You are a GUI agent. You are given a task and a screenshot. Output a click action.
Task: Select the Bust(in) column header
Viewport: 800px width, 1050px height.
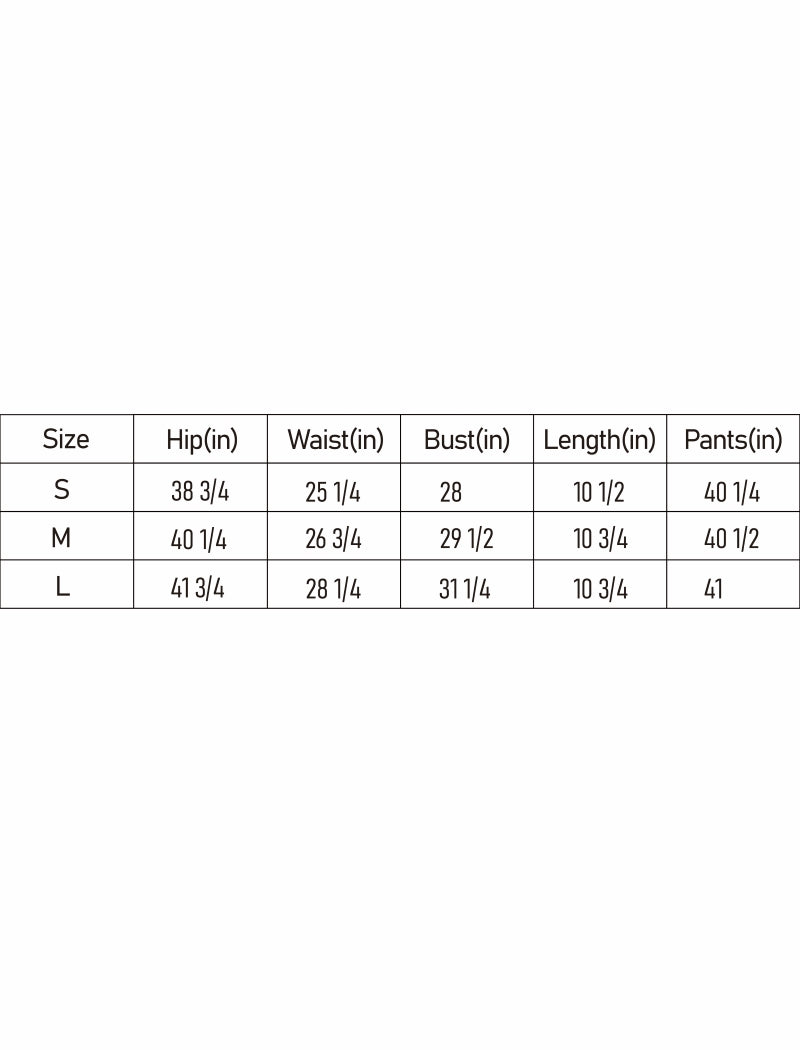467,440
